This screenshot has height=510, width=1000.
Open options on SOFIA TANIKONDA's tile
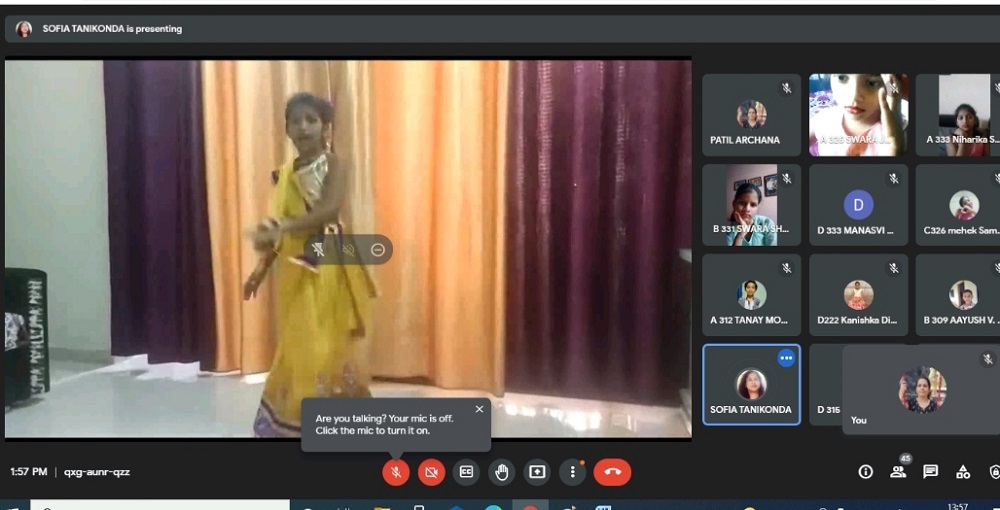(x=786, y=358)
